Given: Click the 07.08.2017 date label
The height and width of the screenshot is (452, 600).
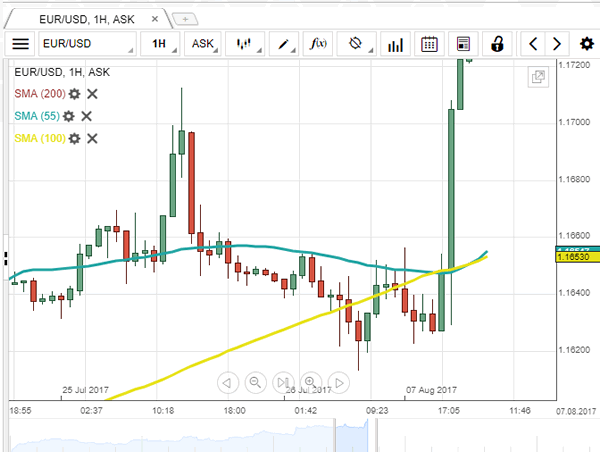Looking at the screenshot, I should pos(576,411).
